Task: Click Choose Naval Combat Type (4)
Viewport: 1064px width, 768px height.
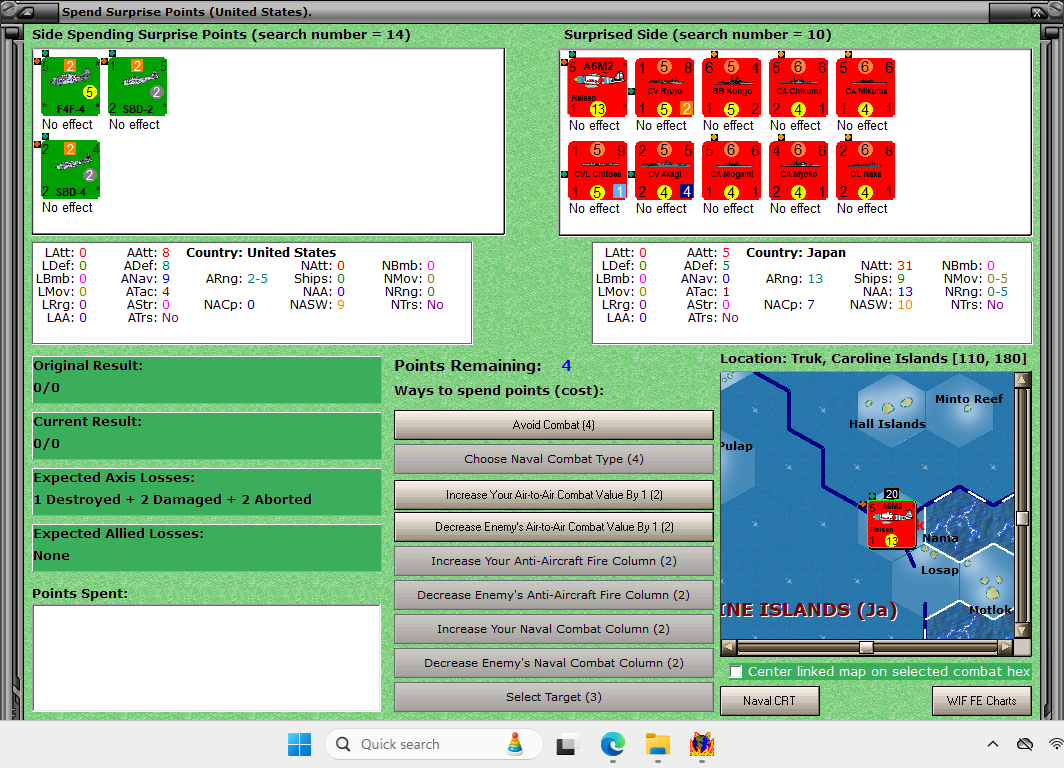Action: pyautogui.click(x=554, y=459)
